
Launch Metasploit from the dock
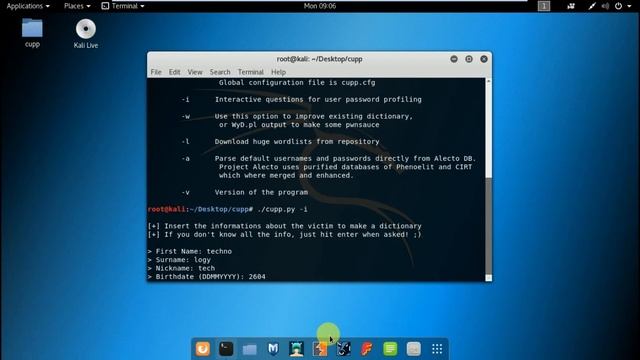tap(273, 349)
